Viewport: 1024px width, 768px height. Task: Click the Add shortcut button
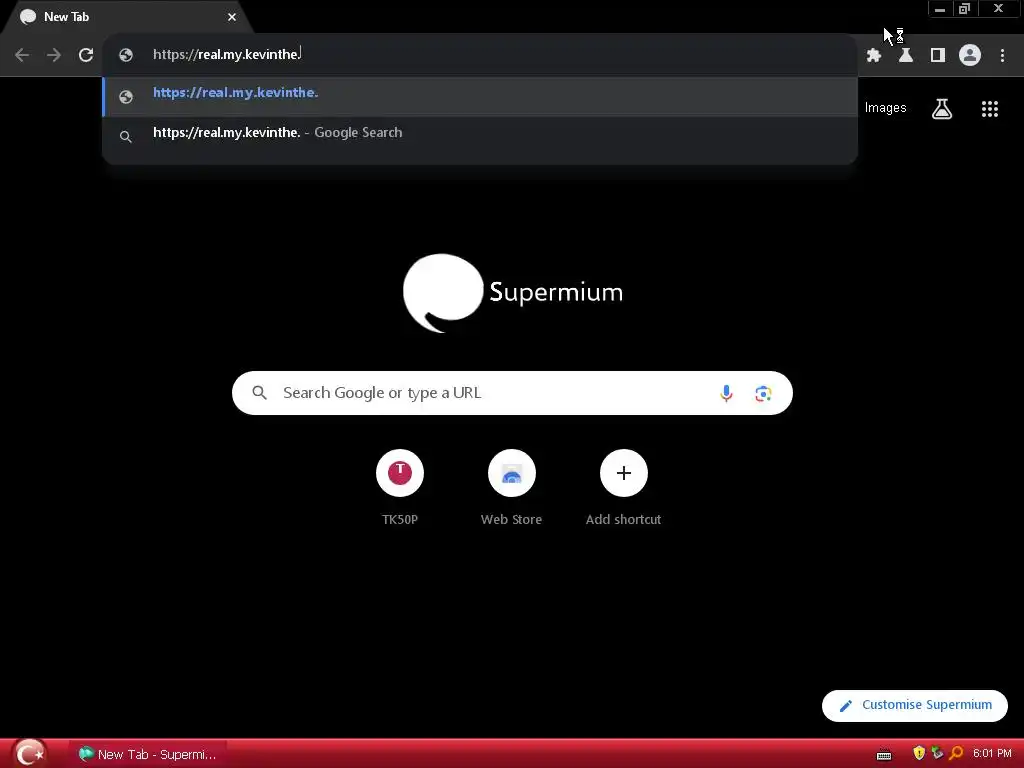point(624,488)
